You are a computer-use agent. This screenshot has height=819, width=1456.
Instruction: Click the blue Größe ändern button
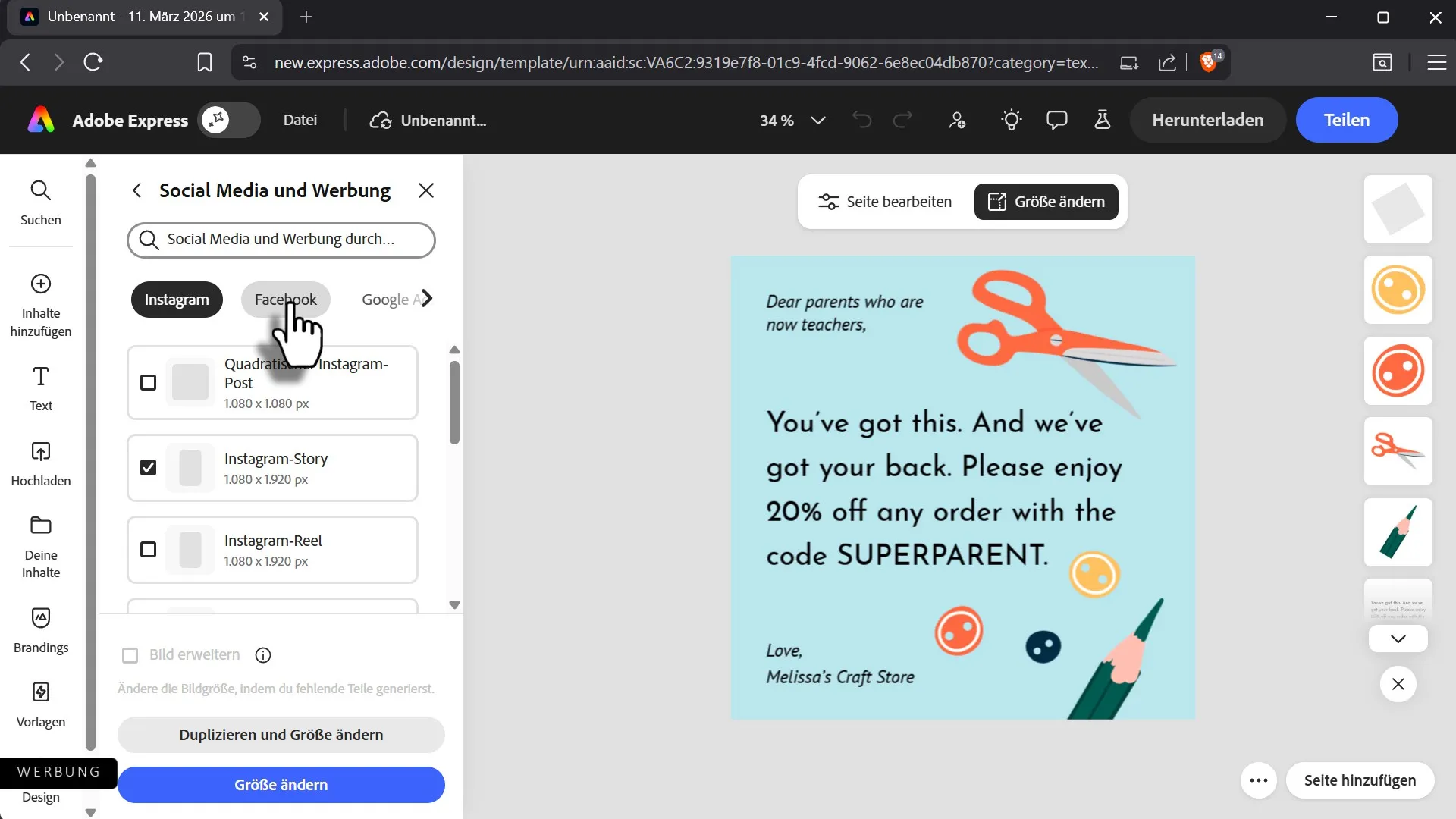point(281,785)
